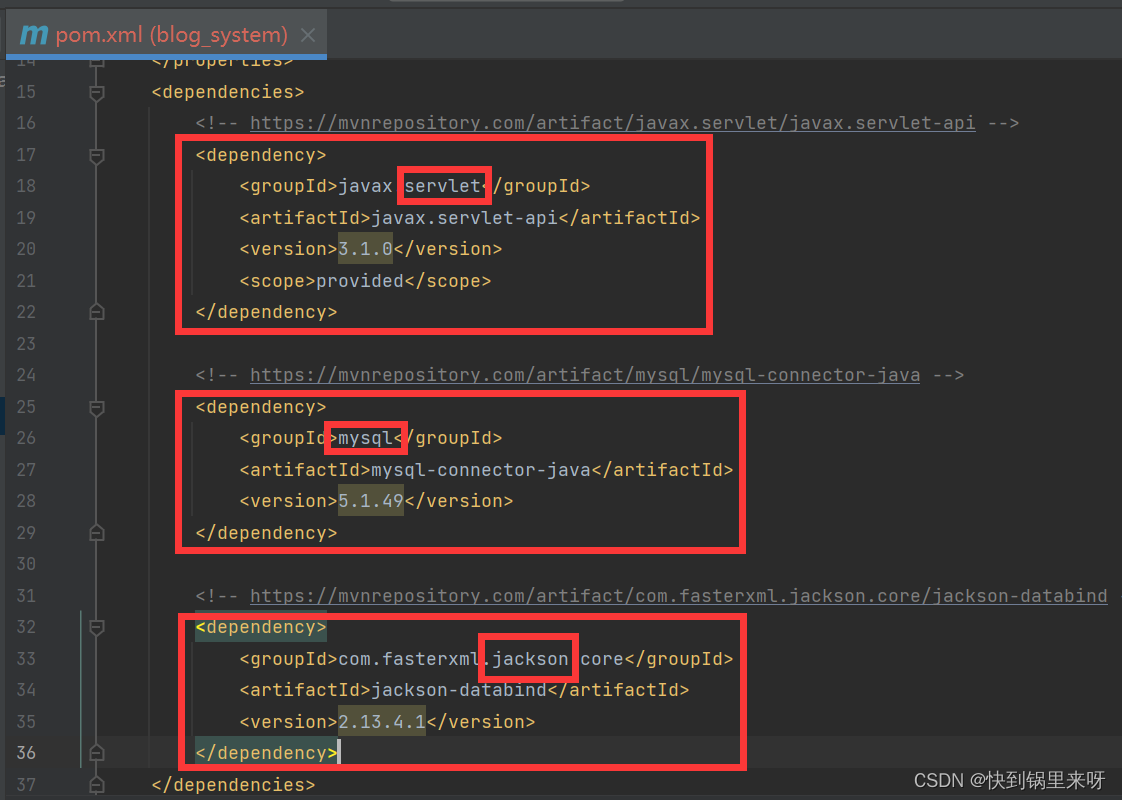This screenshot has height=800, width=1122.
Task: Toggle fold end marker at line 22
Action: (x=97, y=312)
